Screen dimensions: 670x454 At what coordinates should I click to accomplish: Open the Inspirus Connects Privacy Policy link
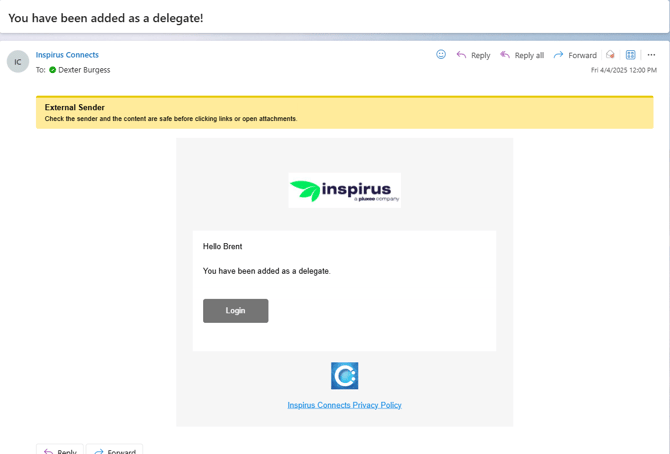(x=344, y=405)
